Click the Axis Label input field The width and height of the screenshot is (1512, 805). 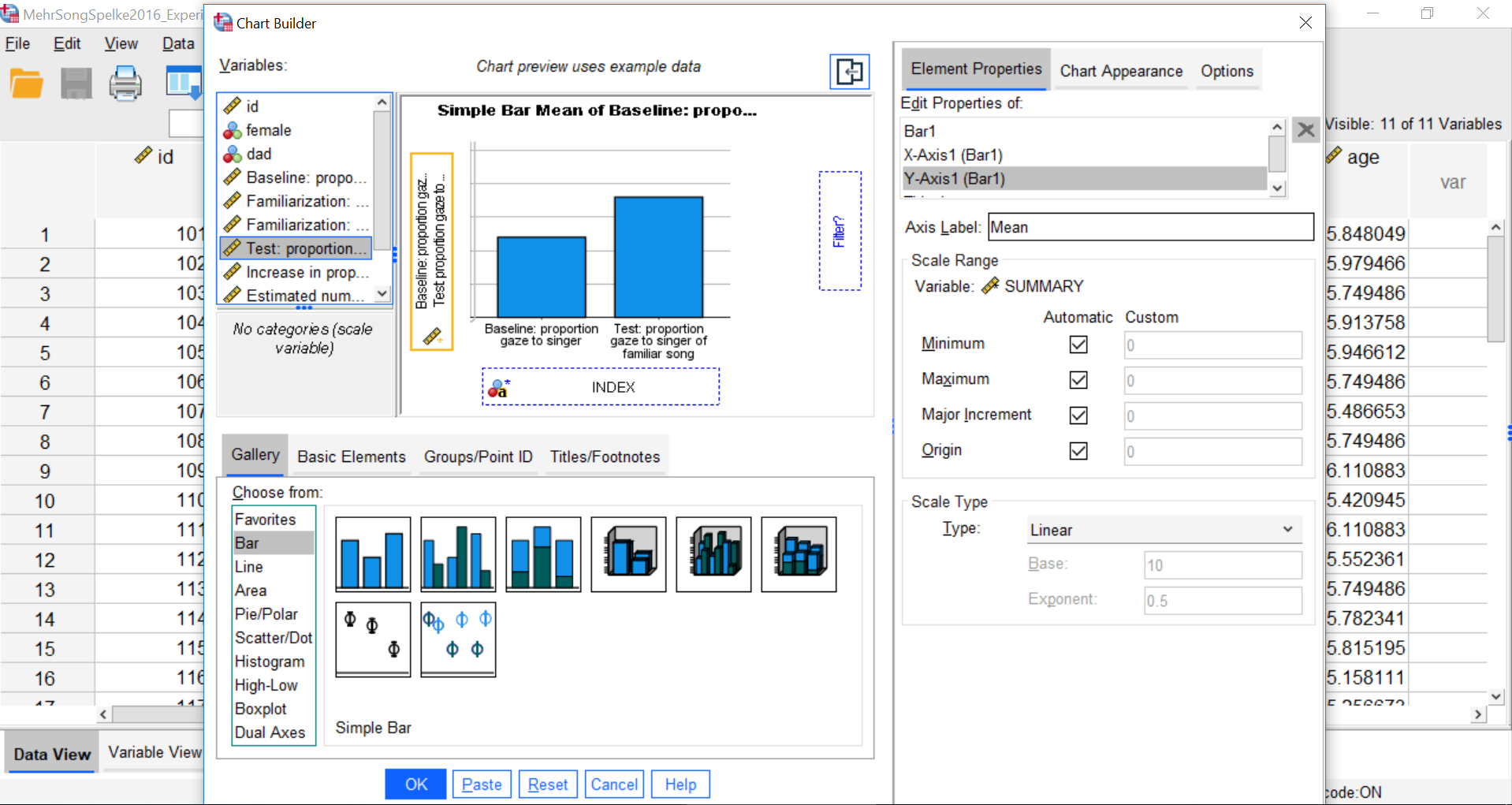[x=1151, y=227]
